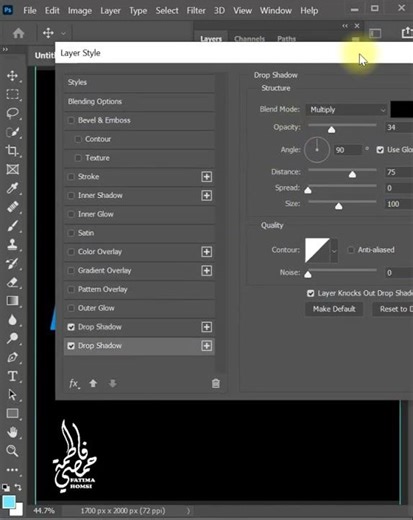
Task: Open the Blend Mode Multiply dropdown
Action: click(x=347, y=110)
